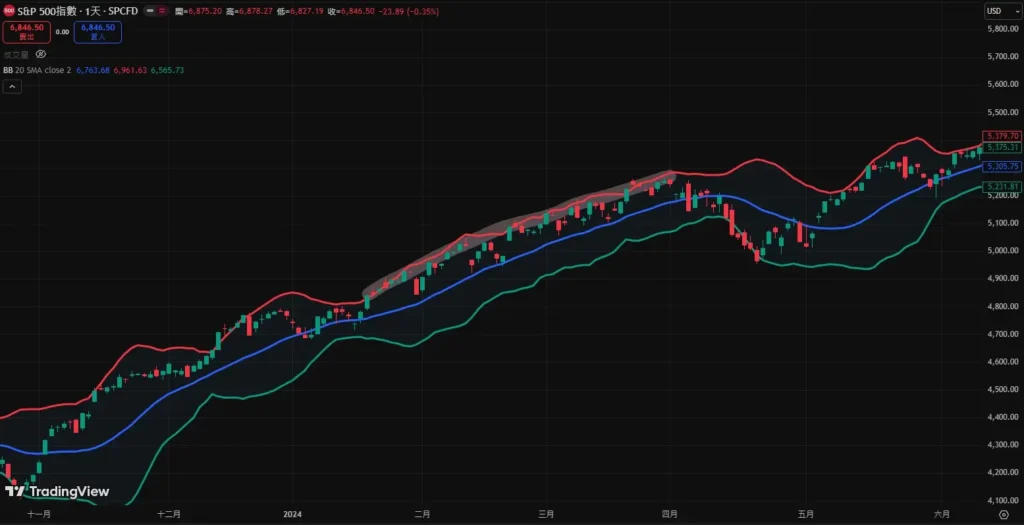Image resolution: width=1024 pixels, height=525 pixels.
Task: Click the red upper band price label 5,379.70
Action: [x=1001, y=135]
